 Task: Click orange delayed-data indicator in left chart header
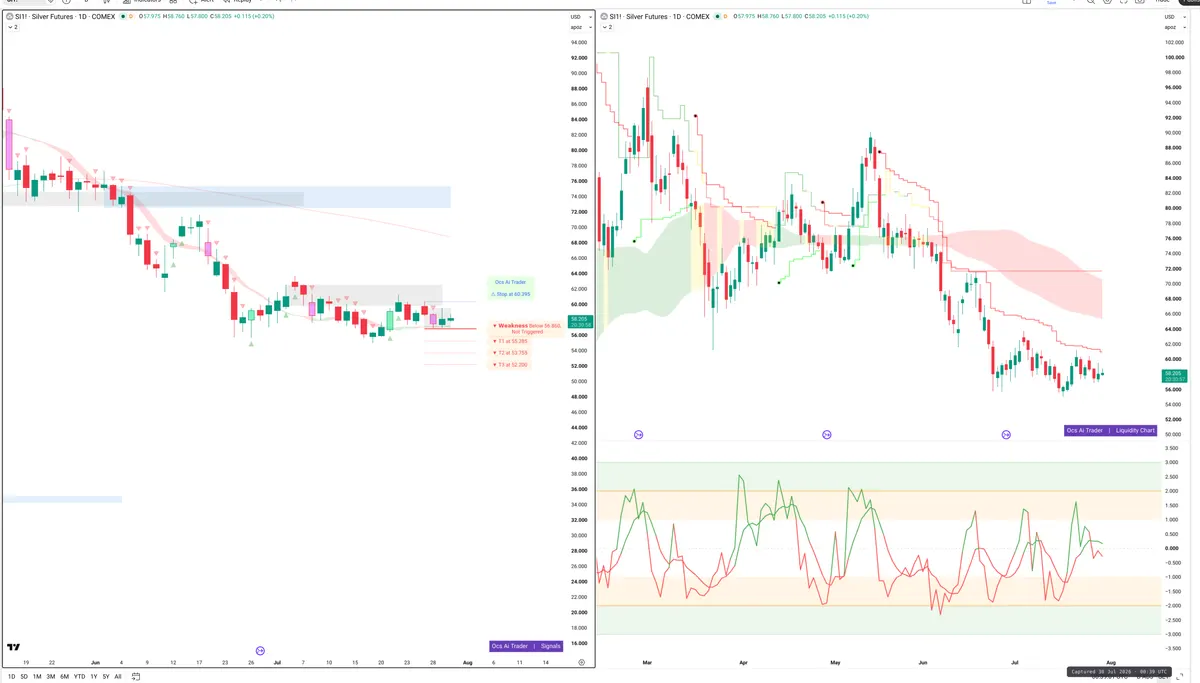point(133,17)
